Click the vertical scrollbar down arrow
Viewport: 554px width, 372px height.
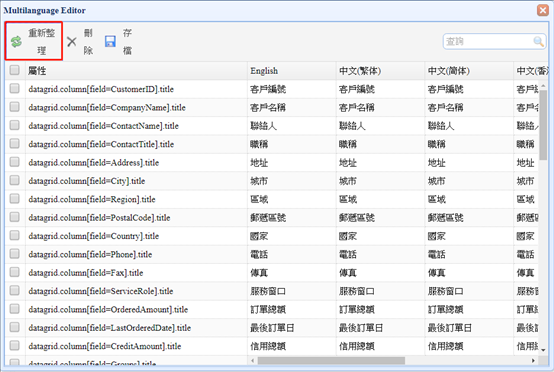pos(543,350)
